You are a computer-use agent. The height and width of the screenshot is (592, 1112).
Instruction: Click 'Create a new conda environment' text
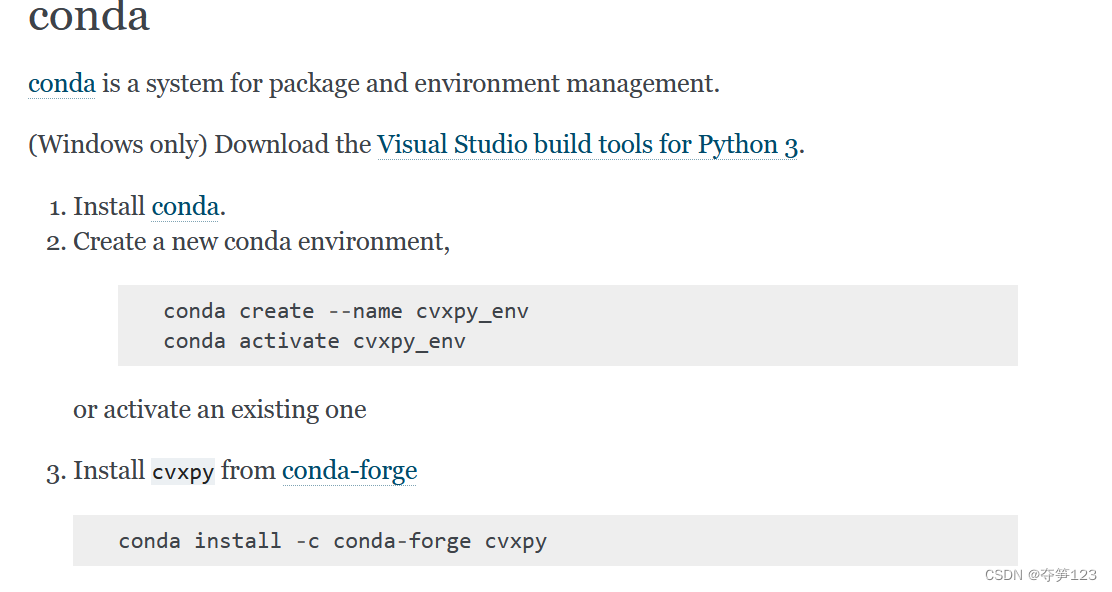260,242
